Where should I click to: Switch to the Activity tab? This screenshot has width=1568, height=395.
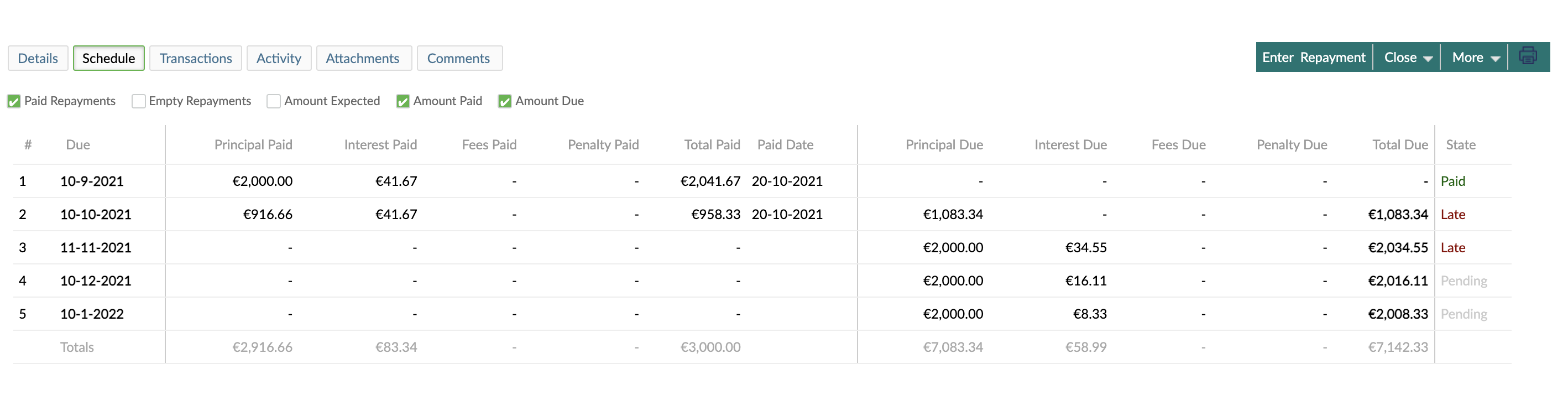[279, 58]
